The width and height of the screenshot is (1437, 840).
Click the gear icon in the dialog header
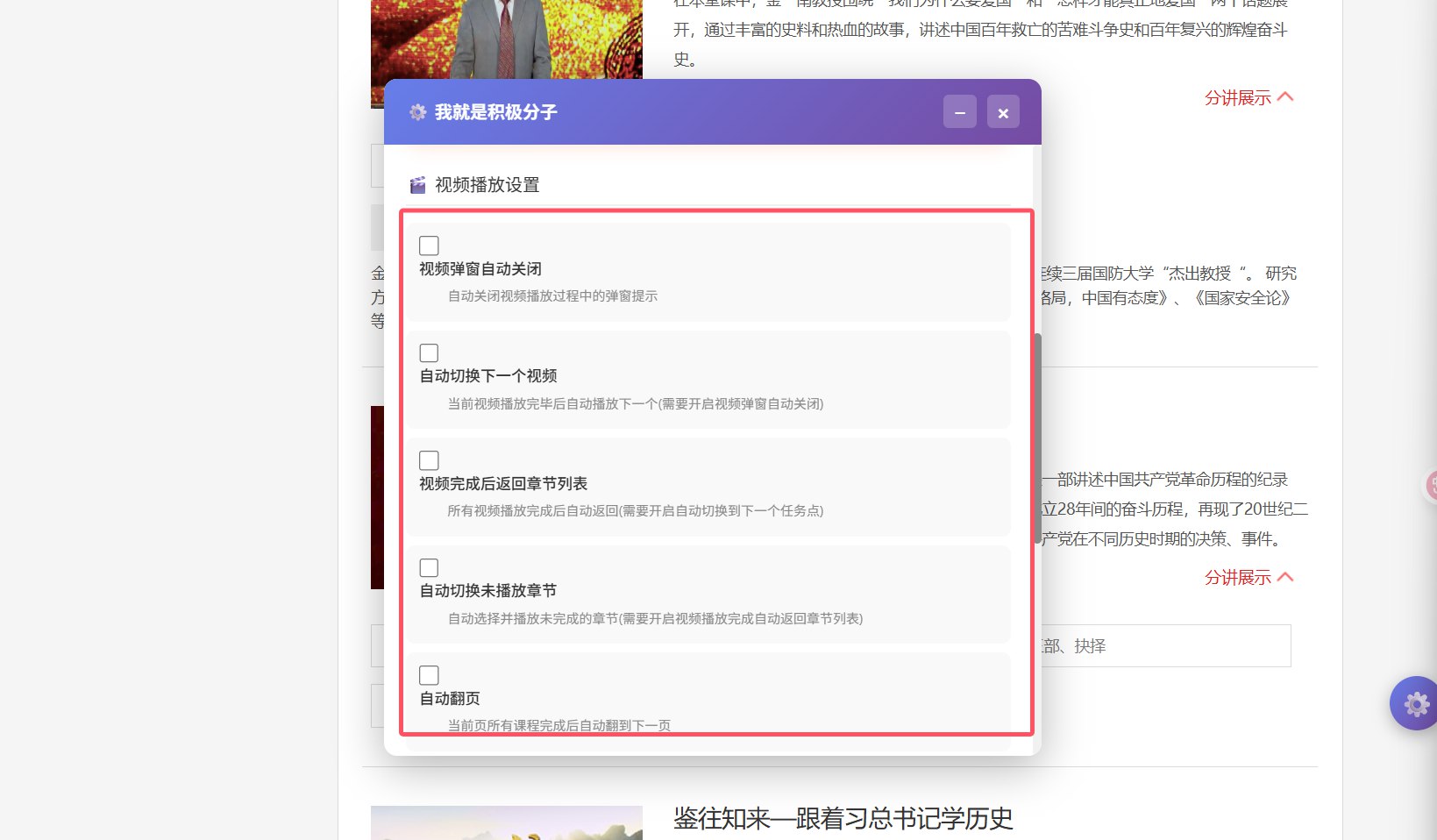pos(418,112)
